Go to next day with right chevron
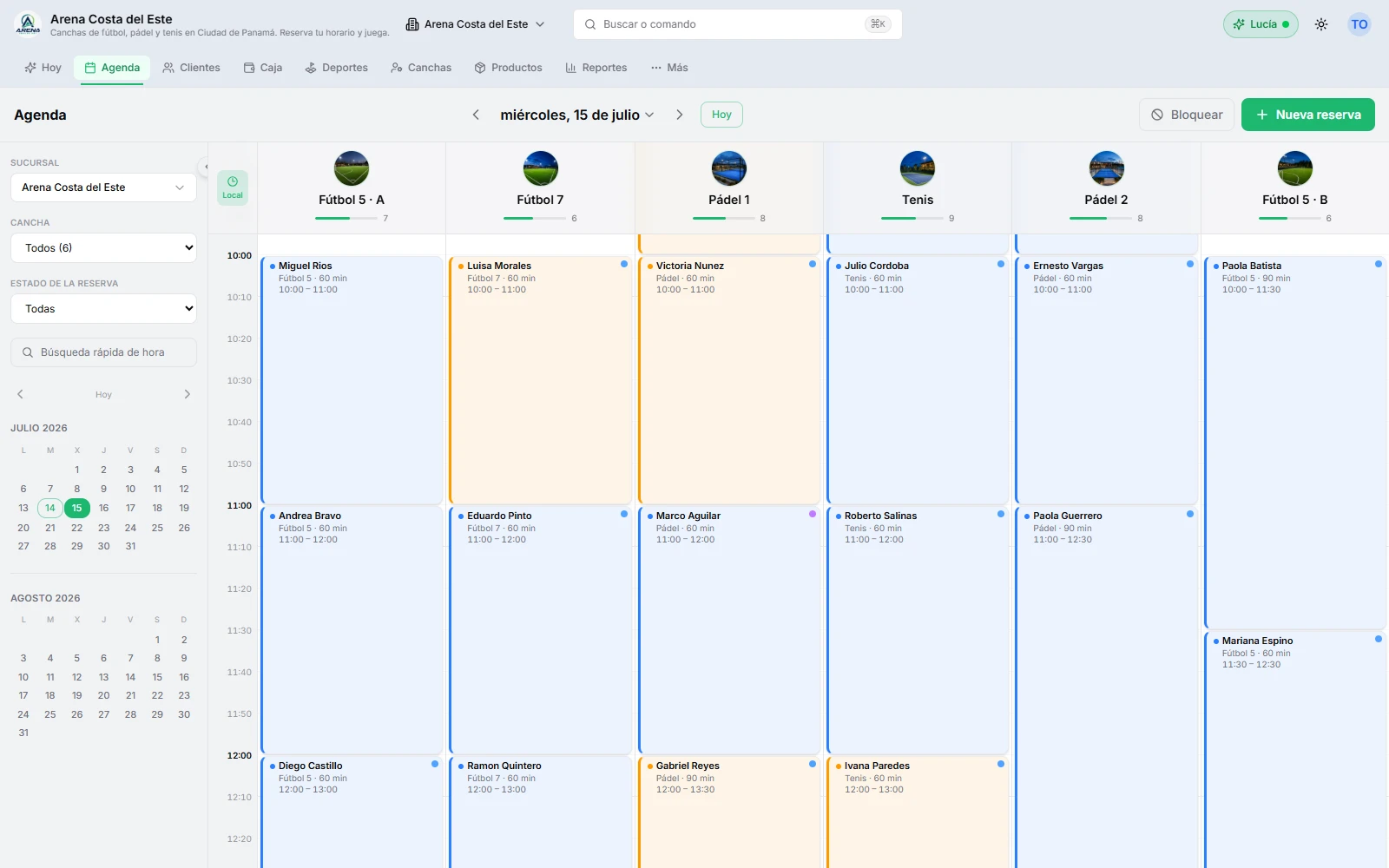1389x868 pixels. (680, 115)
